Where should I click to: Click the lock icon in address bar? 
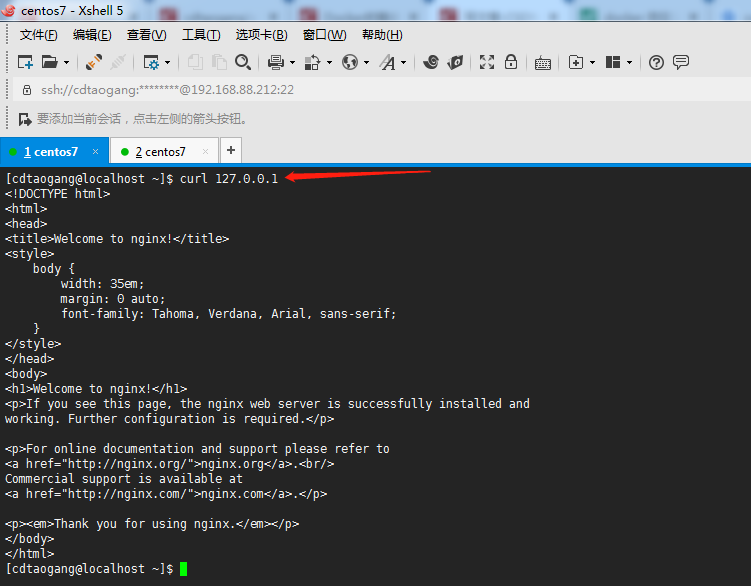pyautogui.click(x=27, y=90)
